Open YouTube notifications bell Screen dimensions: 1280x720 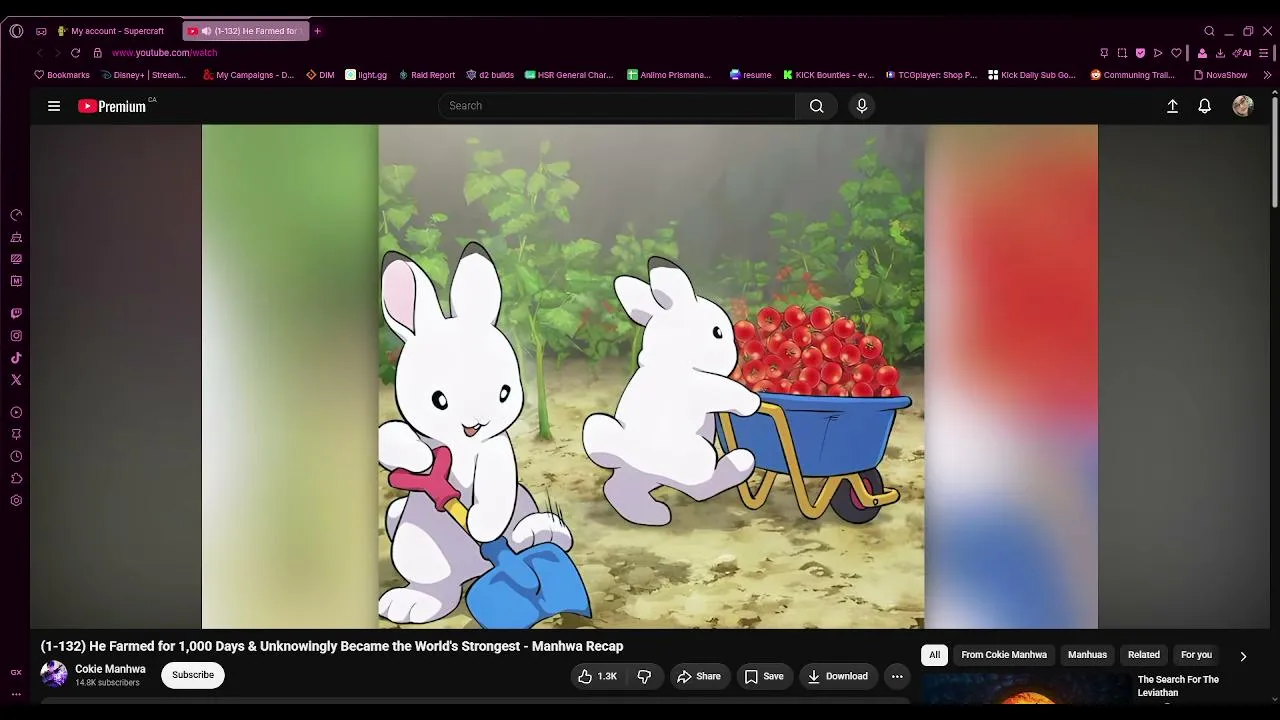[1205, 106]
